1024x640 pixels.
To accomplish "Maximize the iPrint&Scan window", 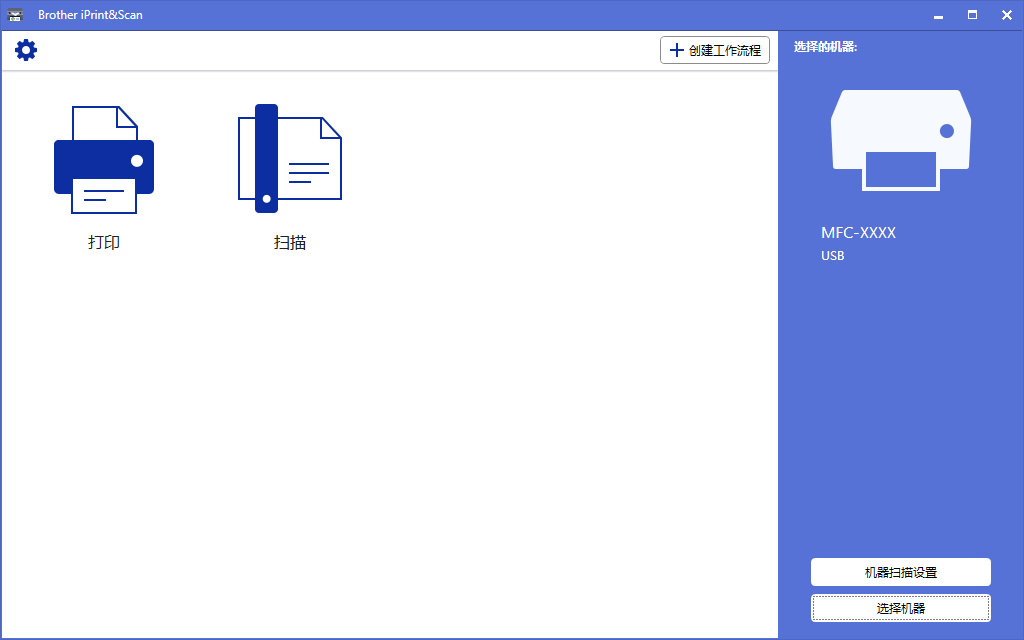I will pos(972,15).
